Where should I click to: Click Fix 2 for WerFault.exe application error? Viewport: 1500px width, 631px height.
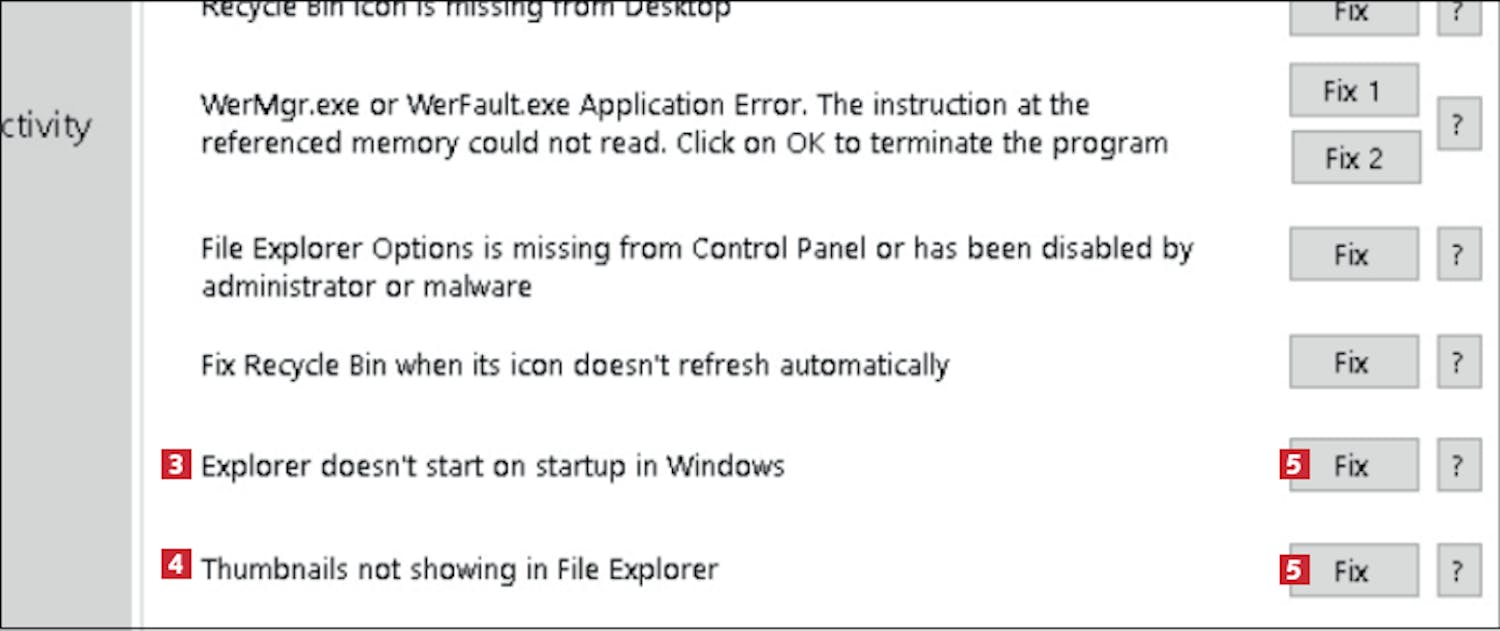pos(1355,158)
